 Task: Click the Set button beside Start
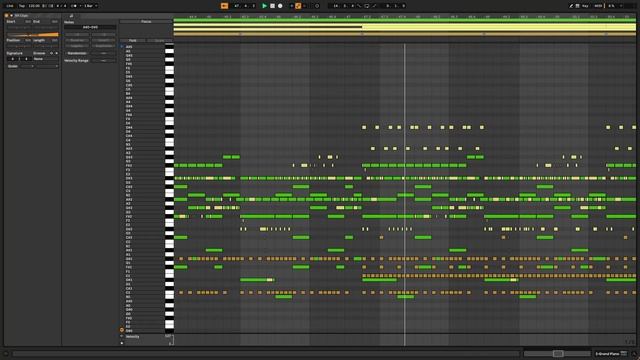point(28,21)
